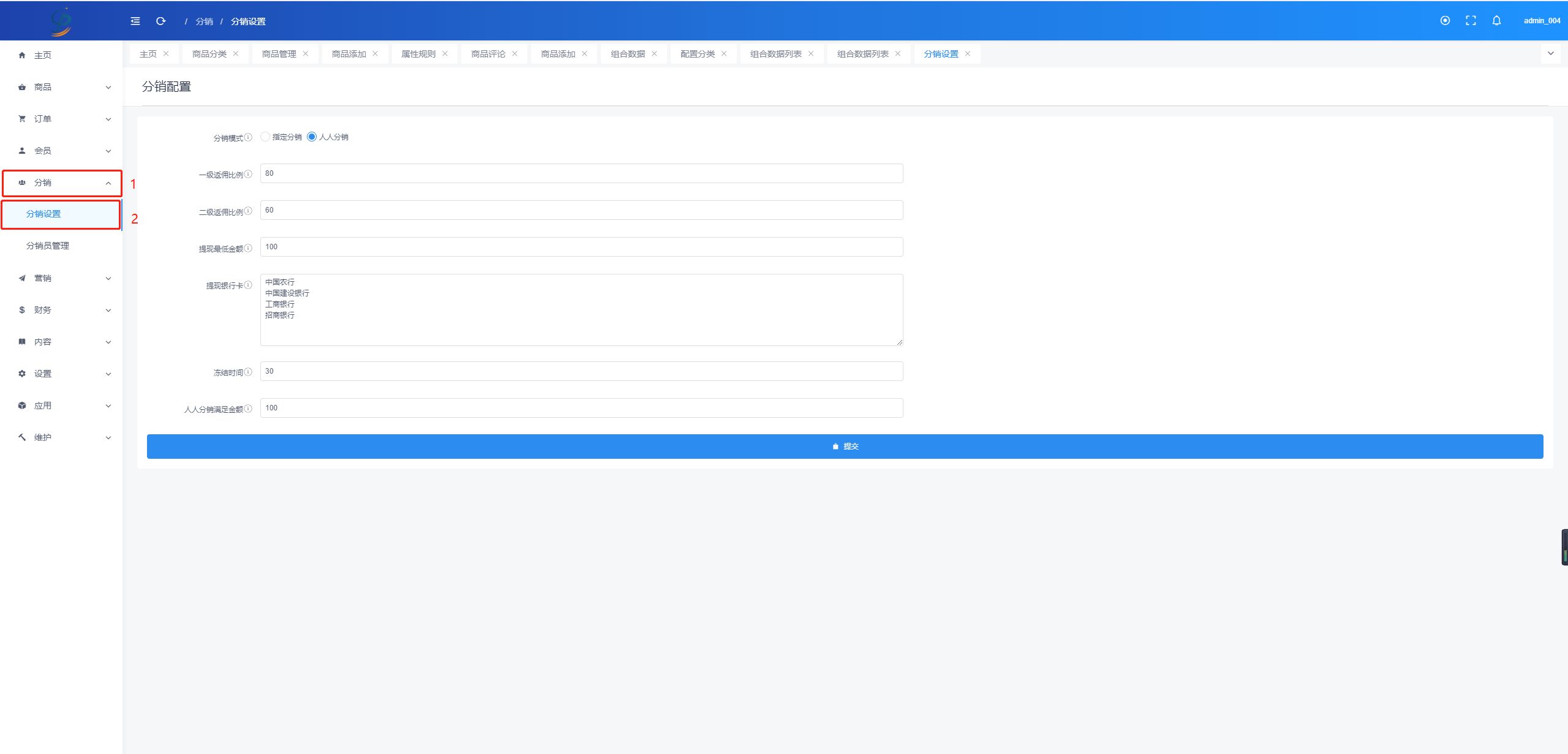The image size is (1568, 754).
Task: Close the 组合数据 tab
Action: 655,54
